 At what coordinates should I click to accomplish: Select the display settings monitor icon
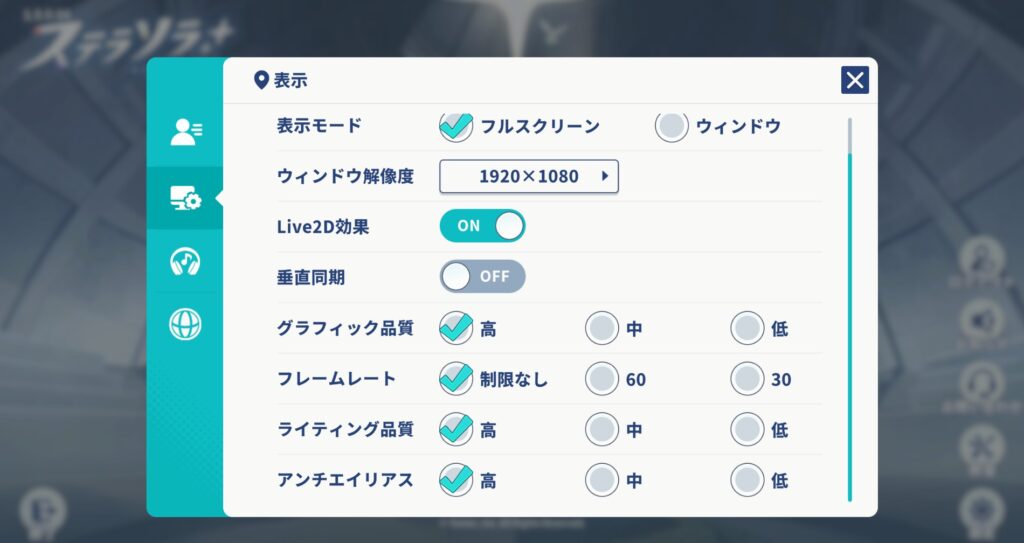[x=185, y=198]
